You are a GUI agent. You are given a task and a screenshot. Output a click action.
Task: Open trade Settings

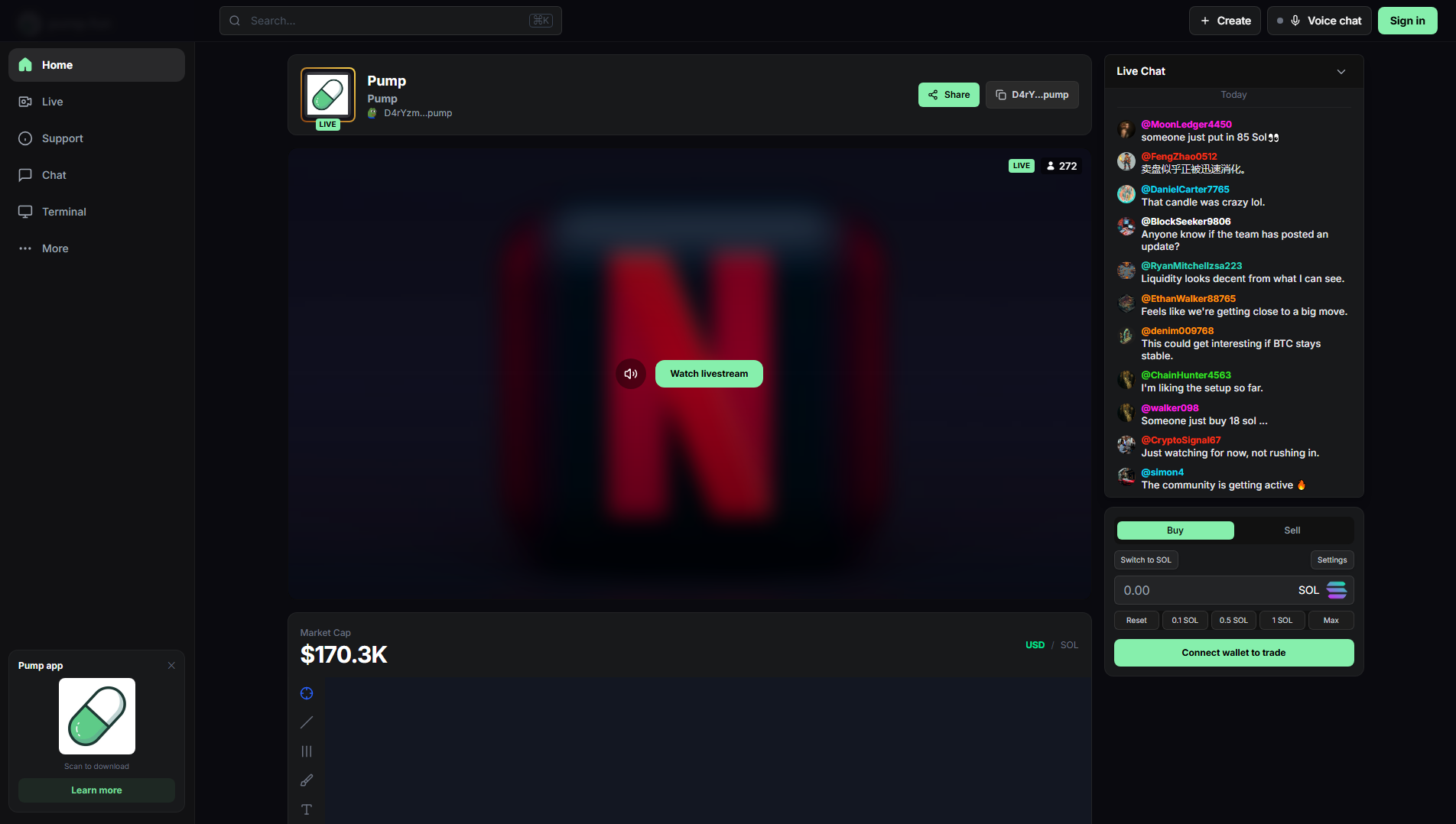click(1331, 560)
